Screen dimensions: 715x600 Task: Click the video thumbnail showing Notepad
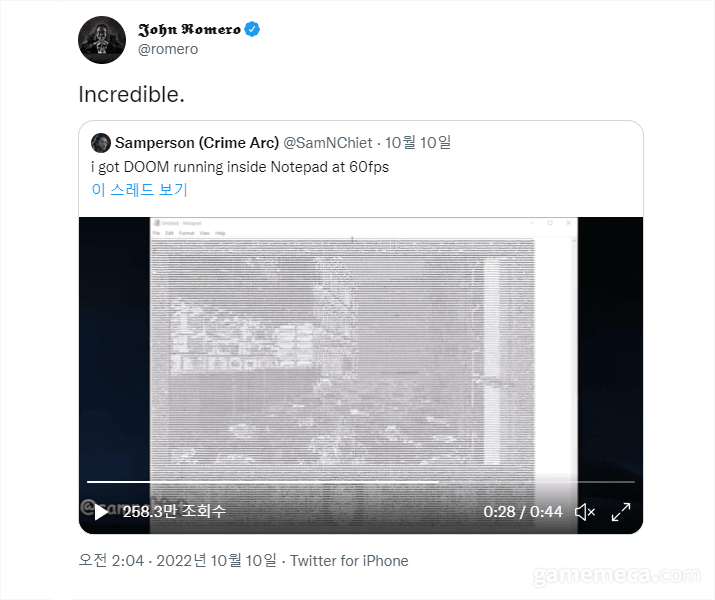pos(361,347)
